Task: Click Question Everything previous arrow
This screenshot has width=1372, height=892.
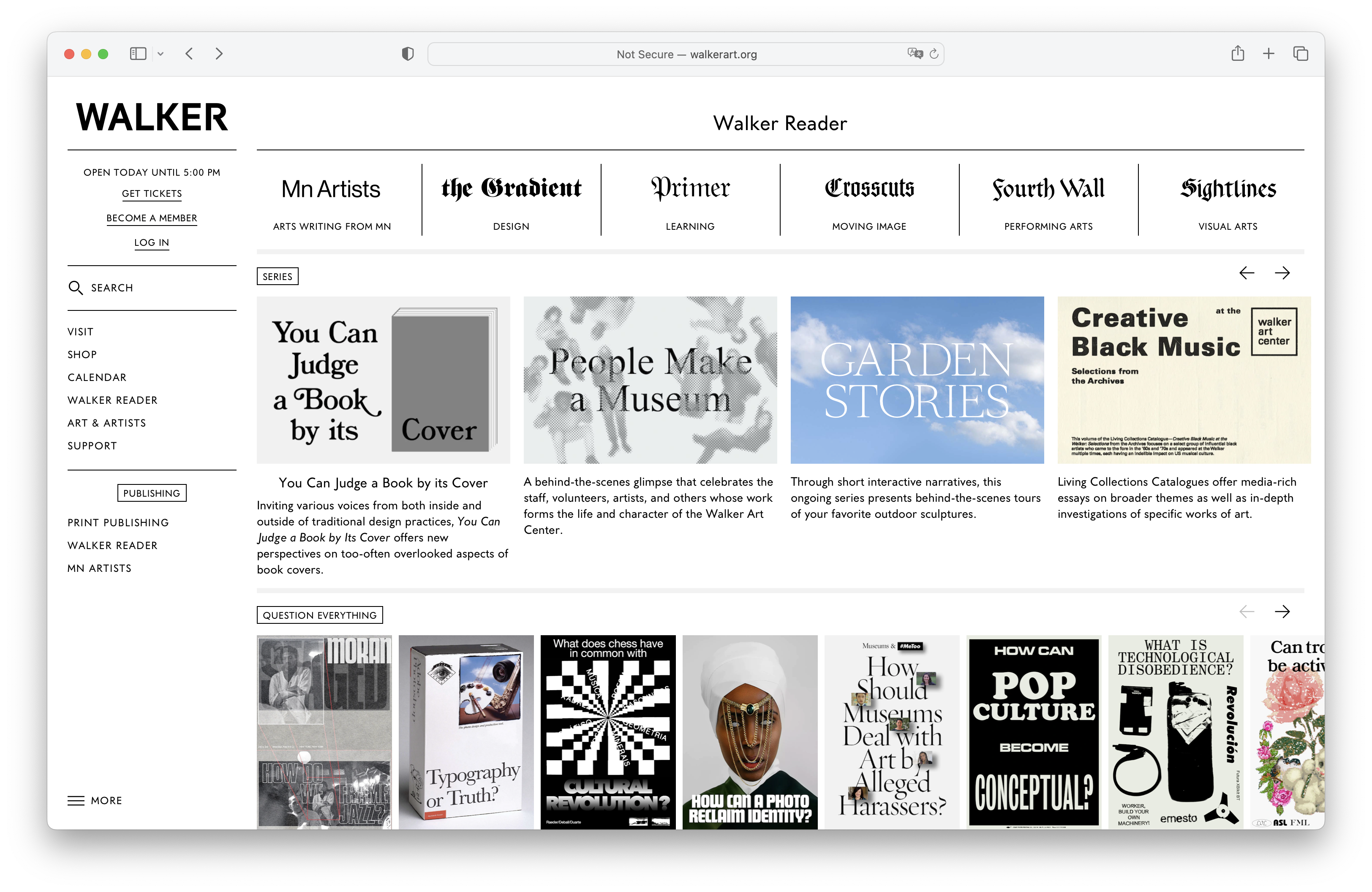Action: pos(1246,612)
